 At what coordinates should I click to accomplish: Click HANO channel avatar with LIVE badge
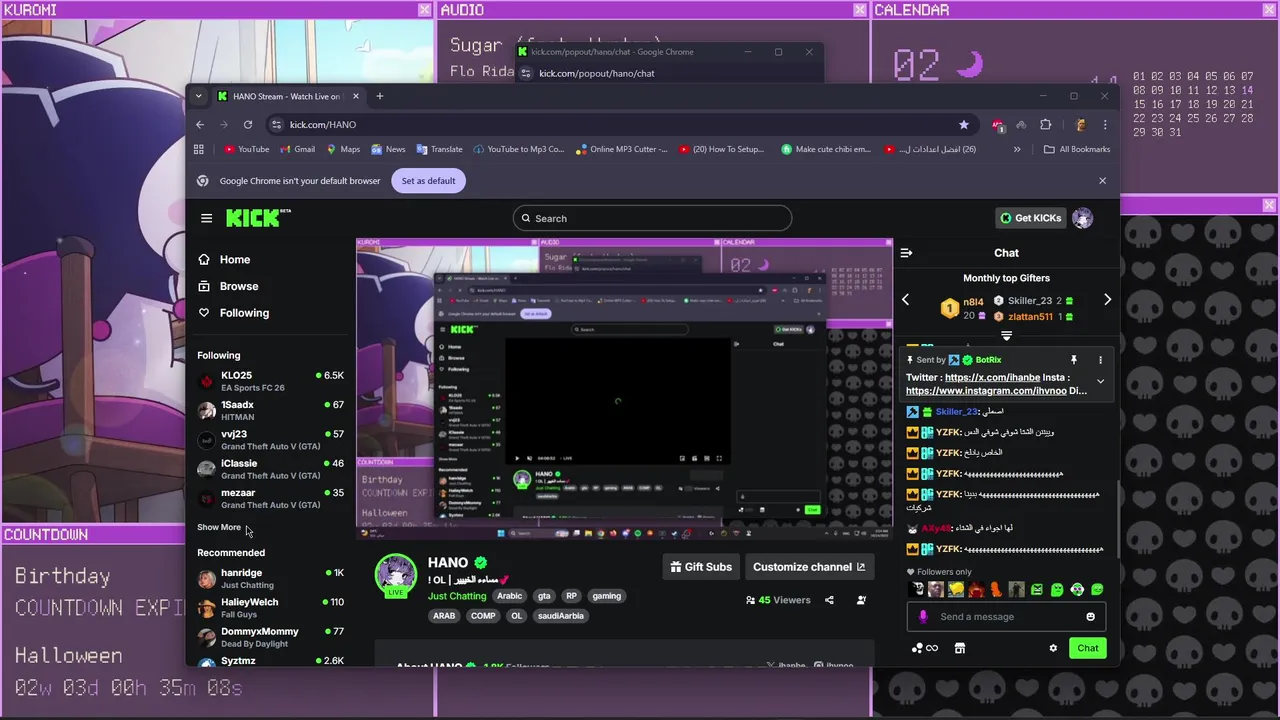click(x=396, y=575)
